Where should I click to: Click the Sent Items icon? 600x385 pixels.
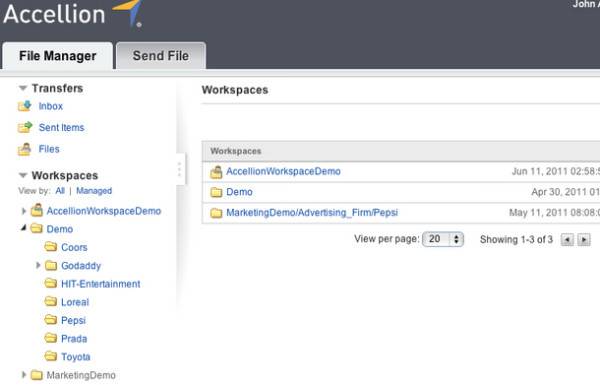(25, 127)
